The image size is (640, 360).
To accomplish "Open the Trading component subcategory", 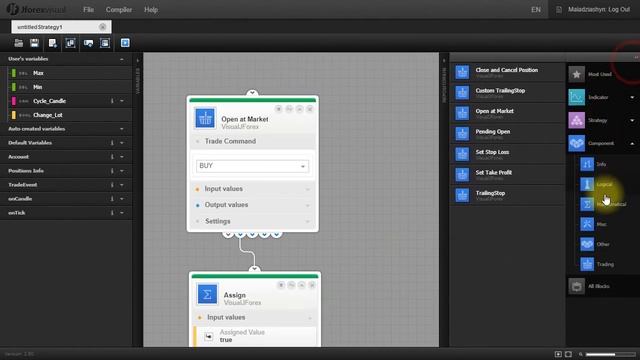I will [587, 264].
